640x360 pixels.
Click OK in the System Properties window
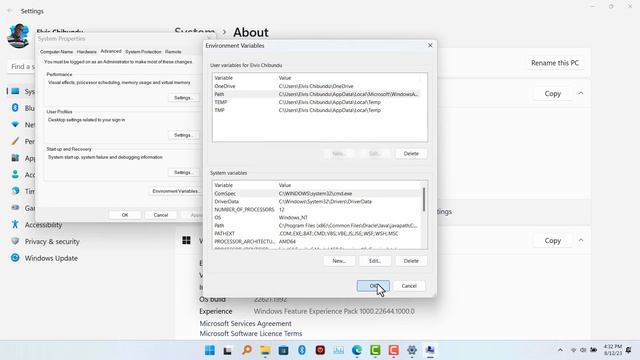[x=125, y=215]
